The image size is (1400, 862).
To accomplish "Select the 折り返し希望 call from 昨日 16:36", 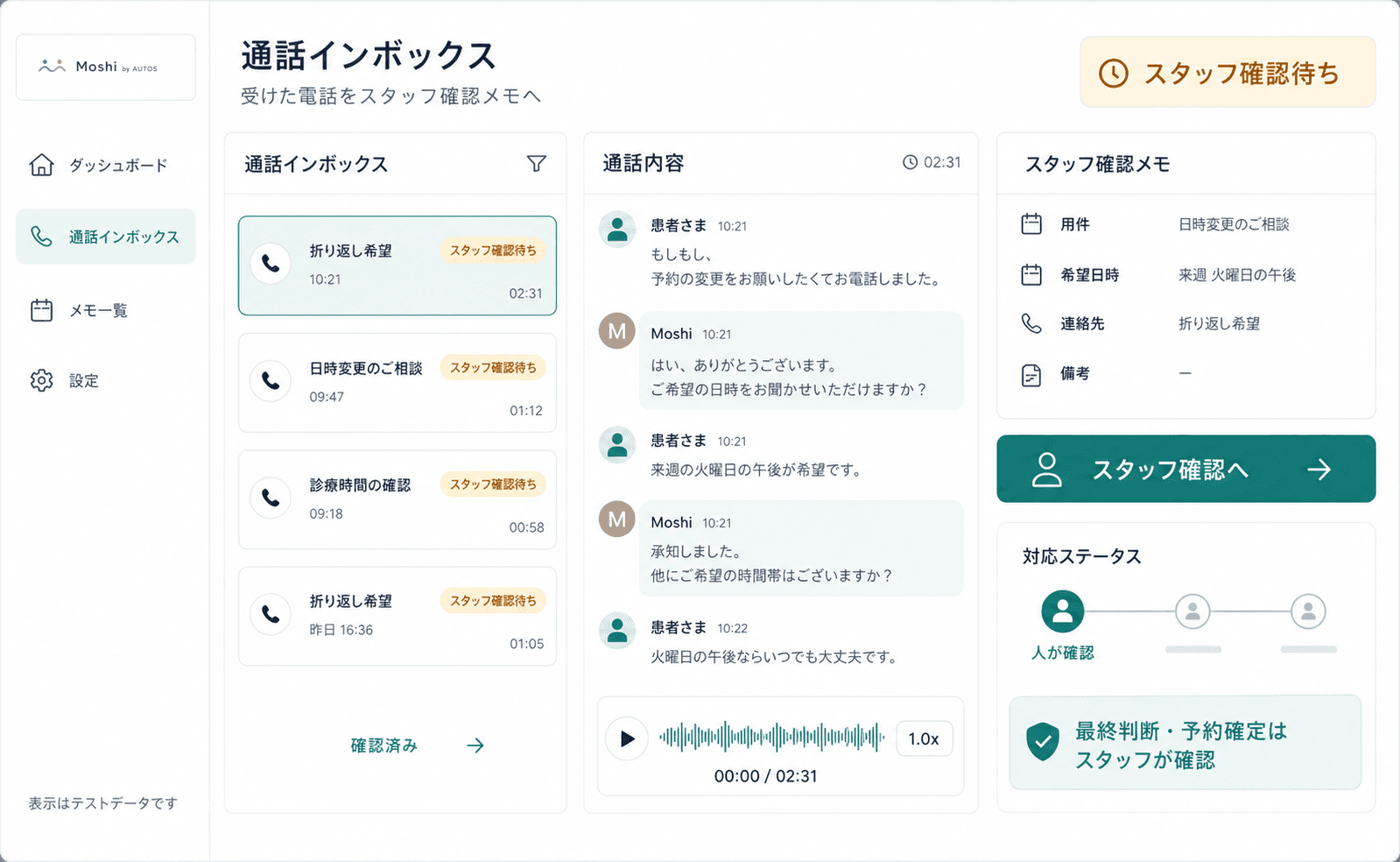I will (397, 616).
